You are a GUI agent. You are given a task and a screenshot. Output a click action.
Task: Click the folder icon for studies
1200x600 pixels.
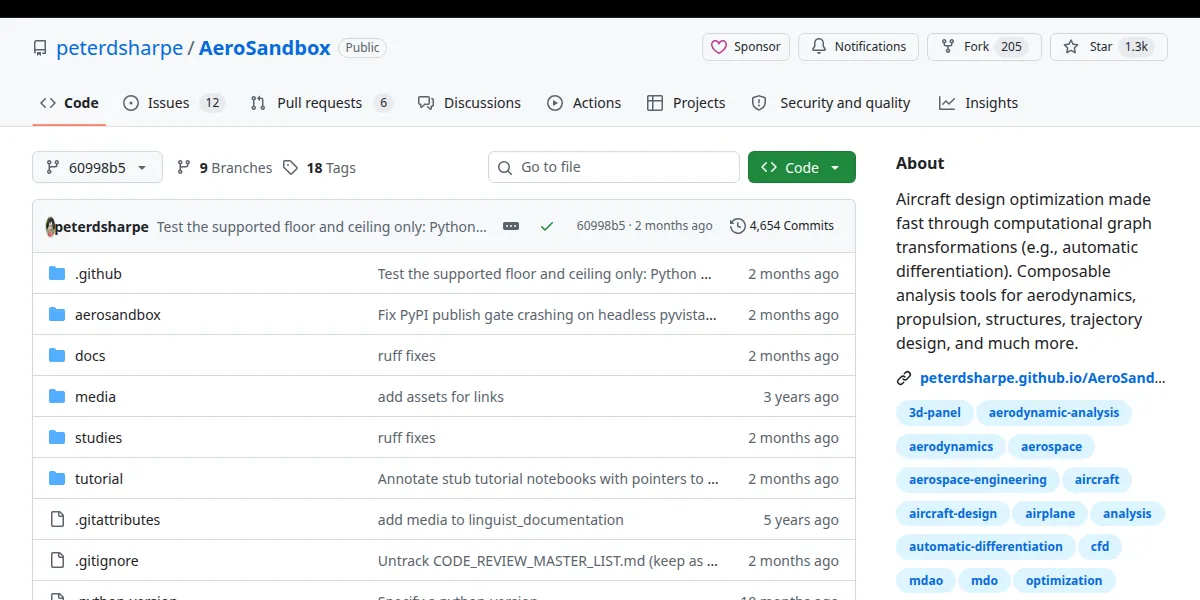pos(57,438)
